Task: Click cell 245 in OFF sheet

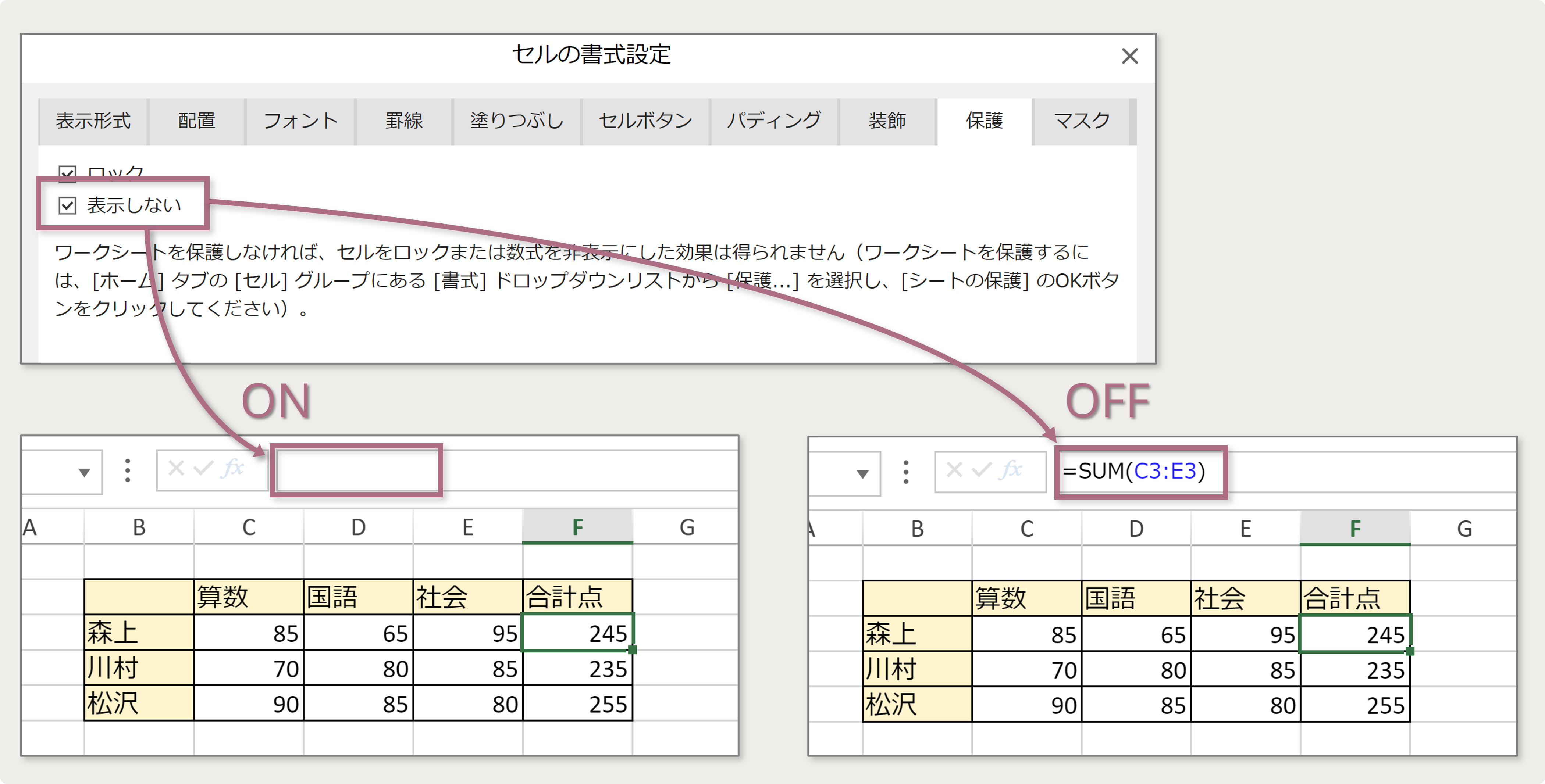Action: coord(1355,634)
